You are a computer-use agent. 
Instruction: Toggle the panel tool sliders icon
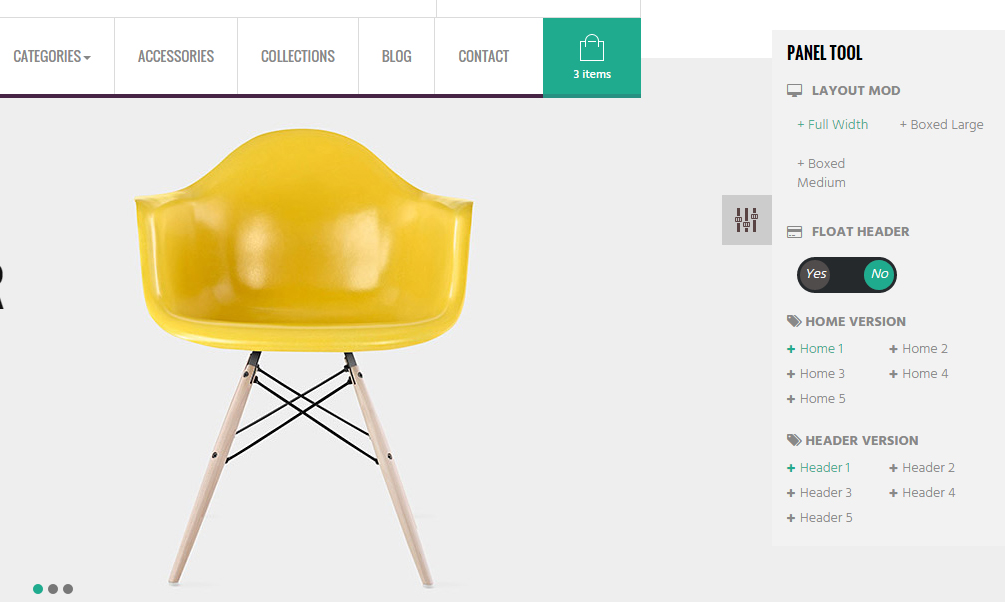pos(747,220)
